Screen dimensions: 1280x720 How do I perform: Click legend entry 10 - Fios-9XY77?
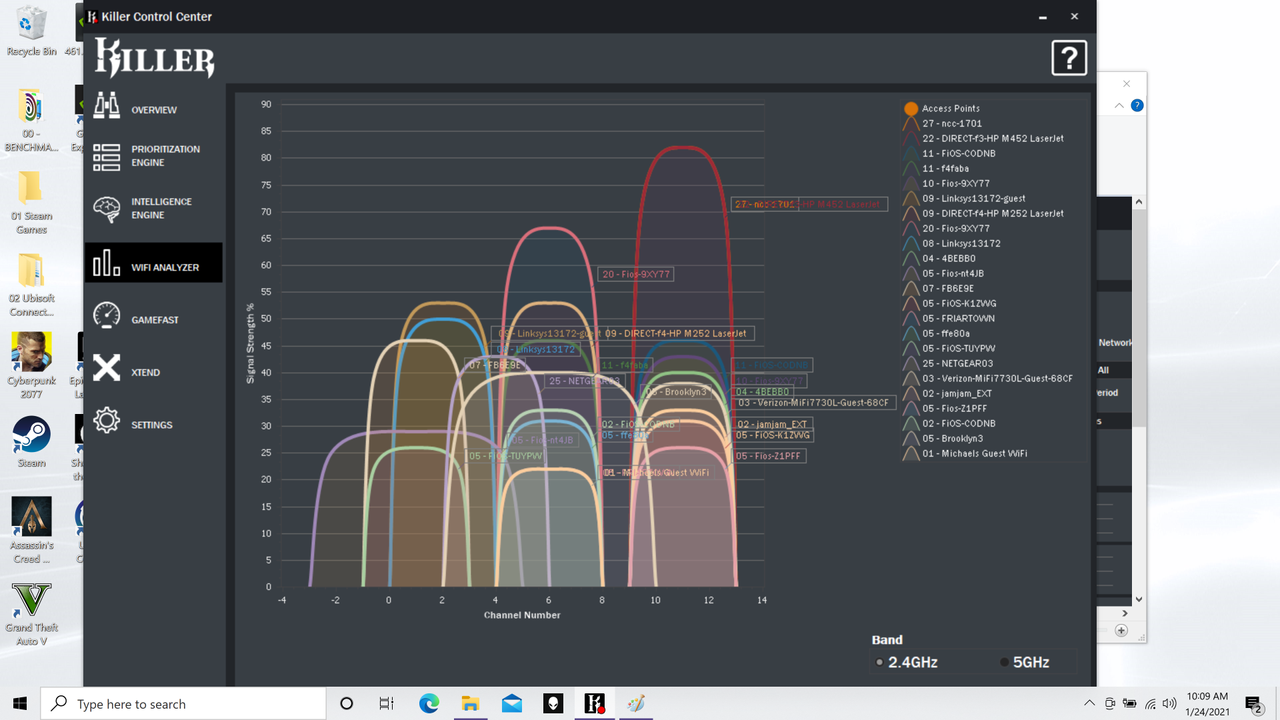pos(956,184)
